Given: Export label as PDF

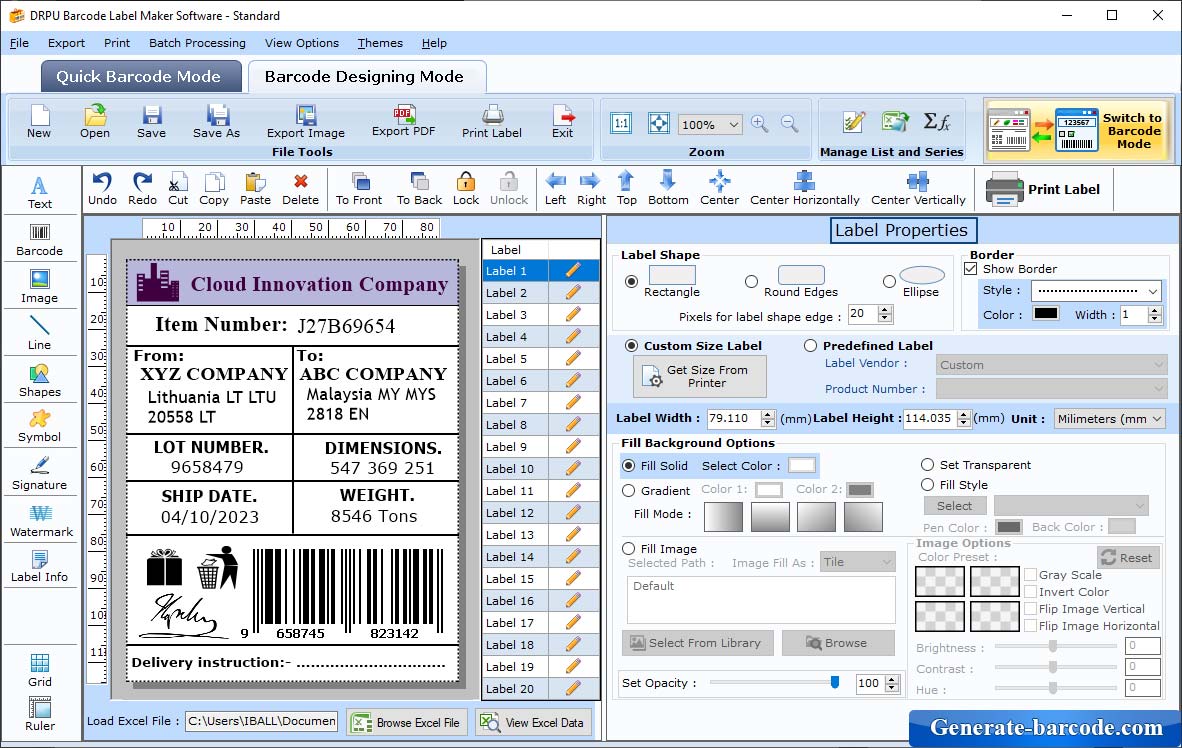Looking at the screenshot, I should click(x=403, y=121).
